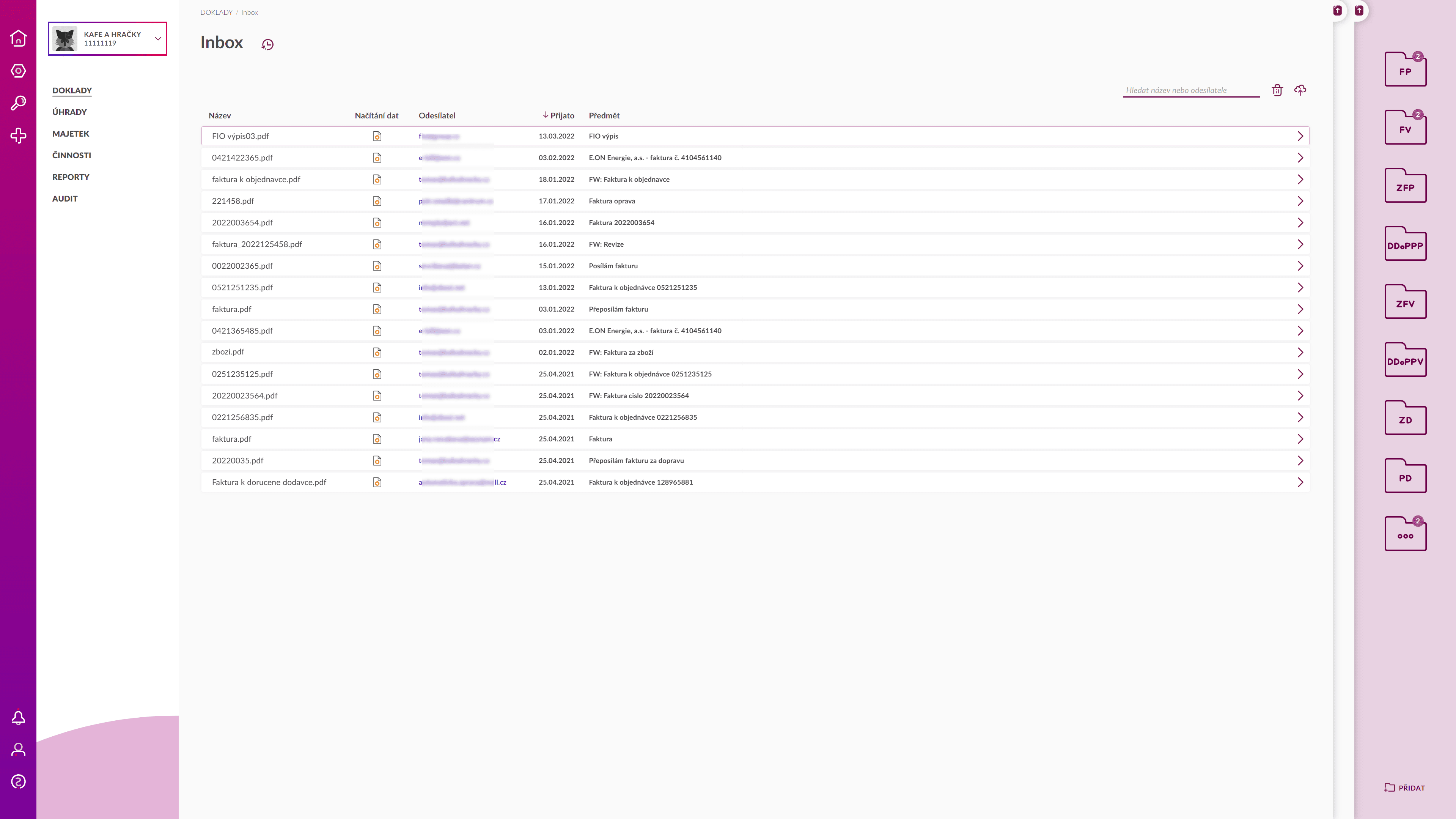
Task: Expand the faktura.pdf row chevron
Action: point(1300,309)
